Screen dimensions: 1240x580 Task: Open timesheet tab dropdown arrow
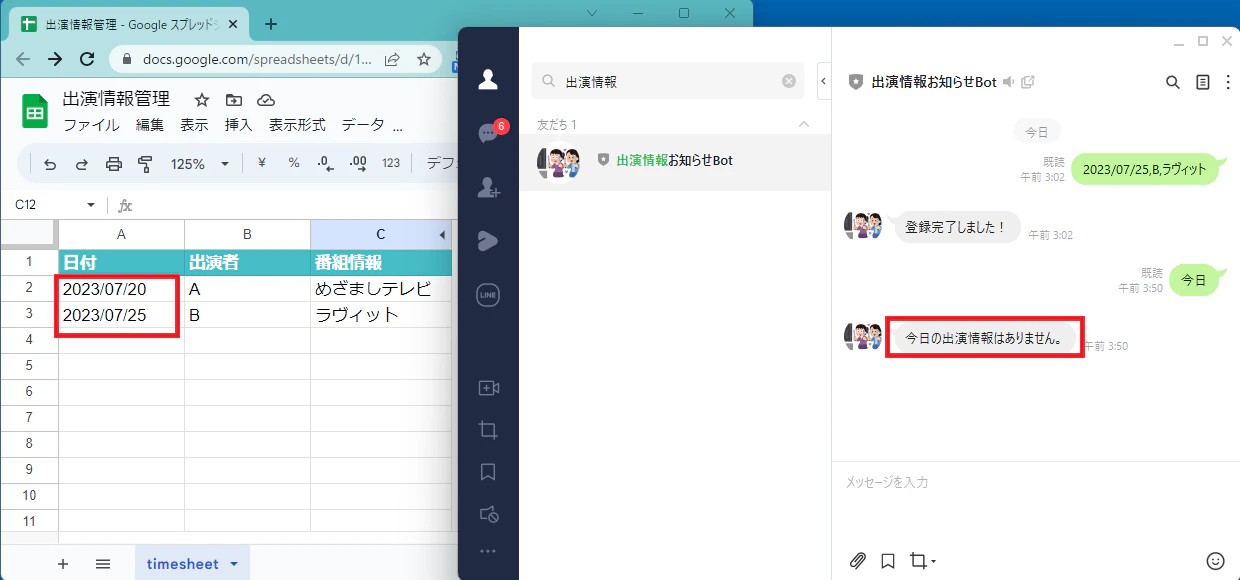[x=234, y=564]
